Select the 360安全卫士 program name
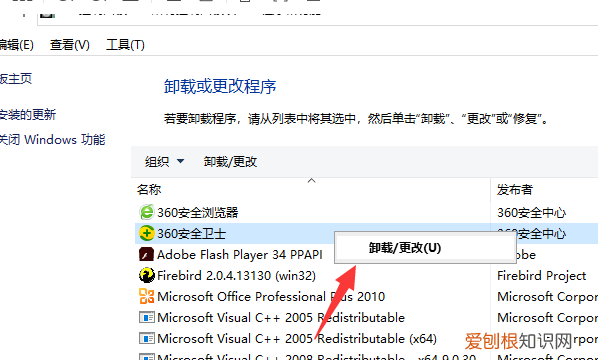Screen dimensions: 598x360 click(x=191, y=233)
